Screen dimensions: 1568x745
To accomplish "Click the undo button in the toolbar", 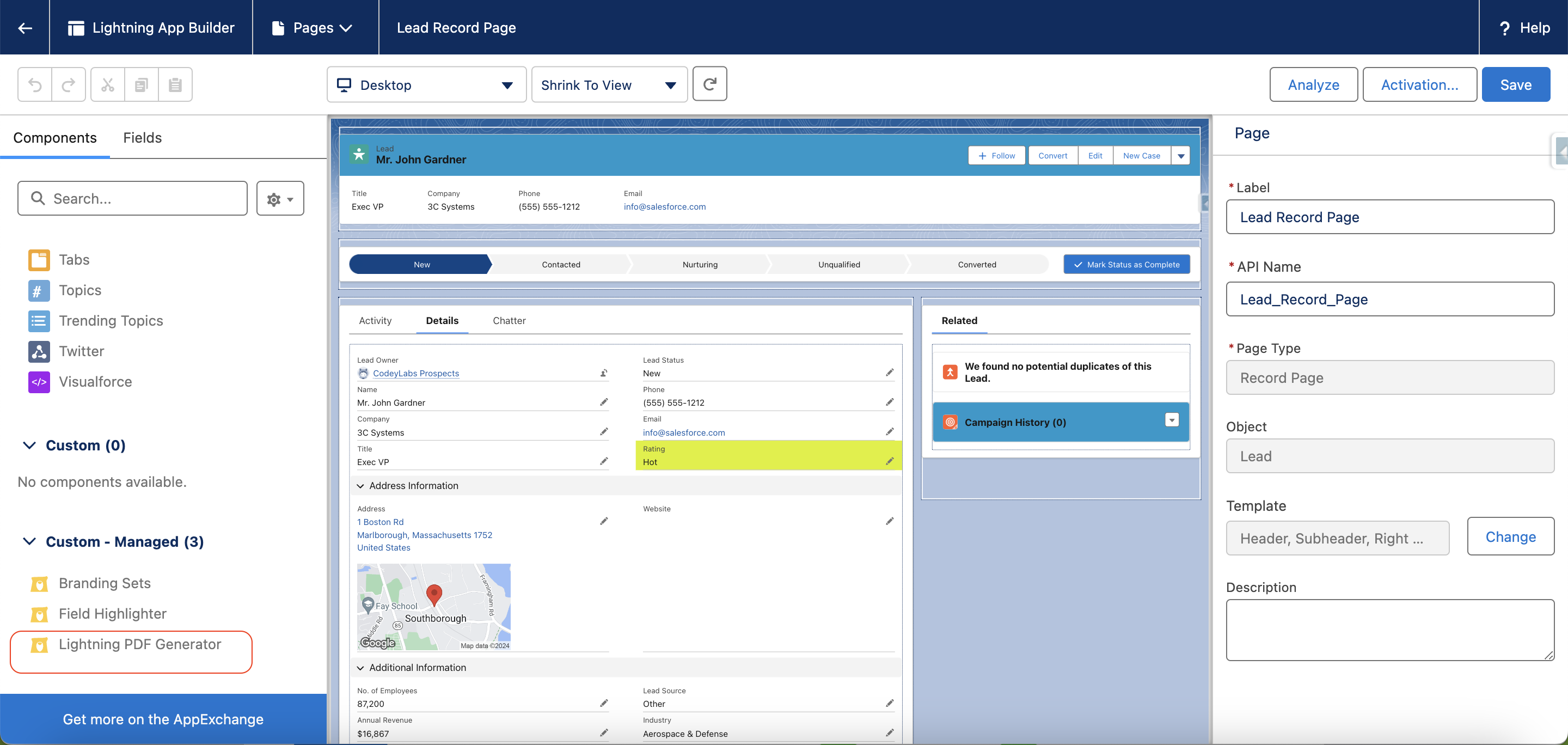I will (35, 84).
